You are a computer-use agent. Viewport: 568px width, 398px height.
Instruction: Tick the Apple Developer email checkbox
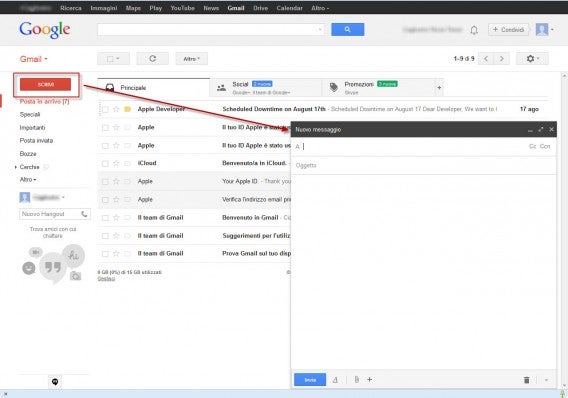coord(105,109)
